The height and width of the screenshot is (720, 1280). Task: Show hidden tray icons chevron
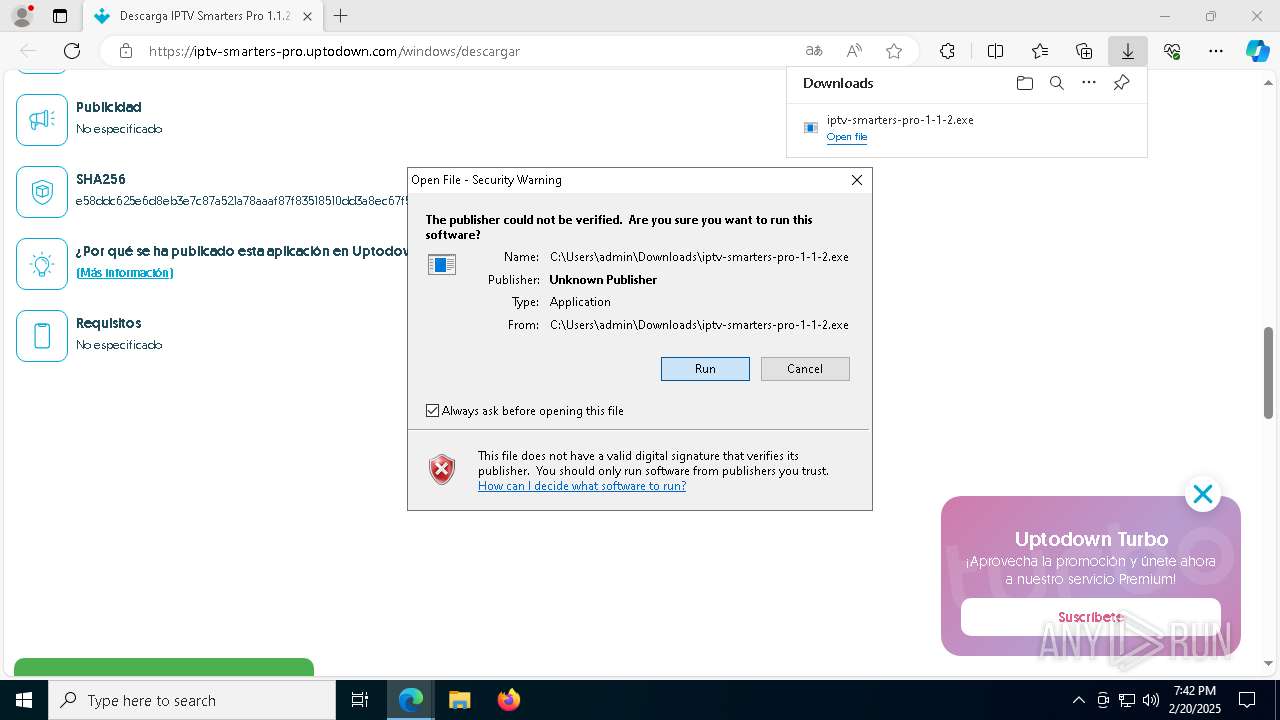(x=1078, y=700)
